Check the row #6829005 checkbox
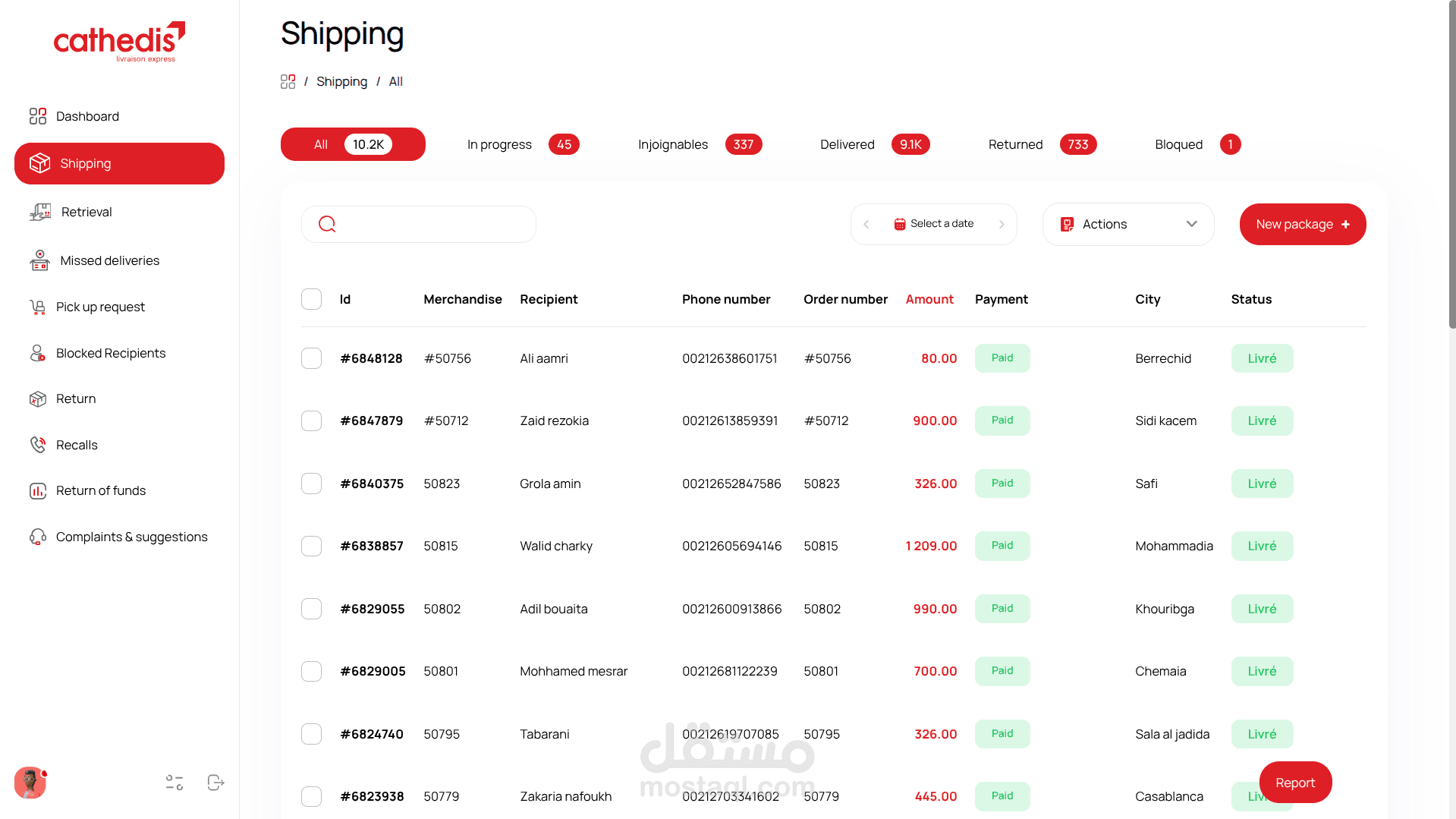Image resolution: width=1456 pixels, height=819 pixels. 311,671
